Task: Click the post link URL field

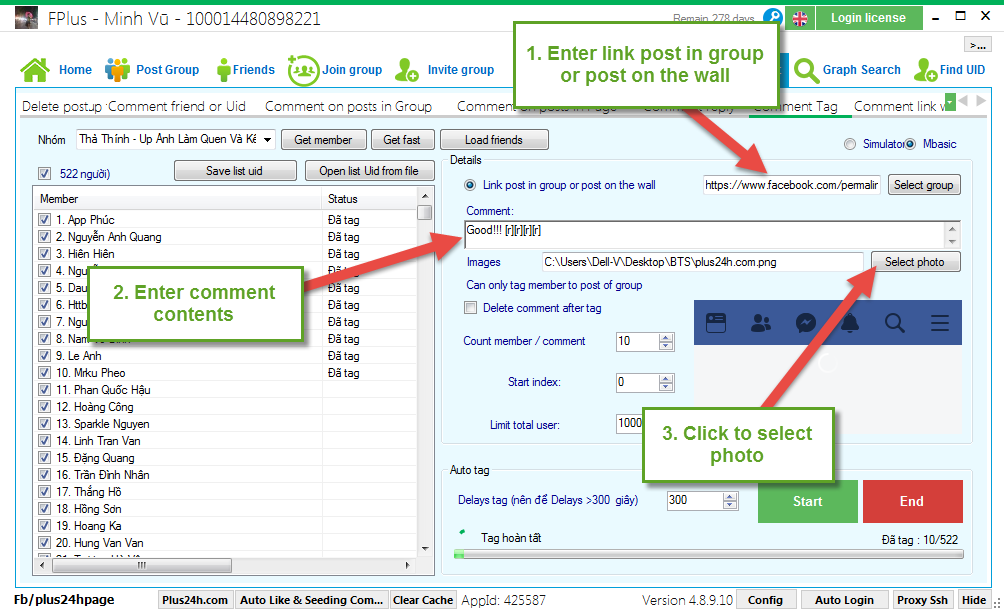Action: click(x=791, y=185)
